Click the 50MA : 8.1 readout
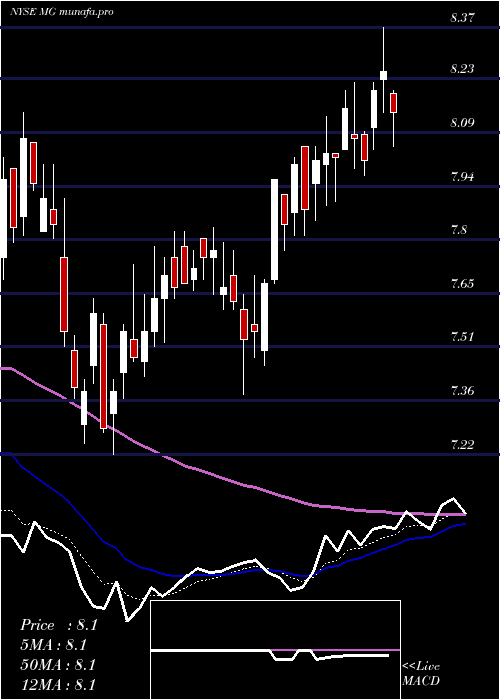Viewport: 500px width, 700px height. click(58, 665)
